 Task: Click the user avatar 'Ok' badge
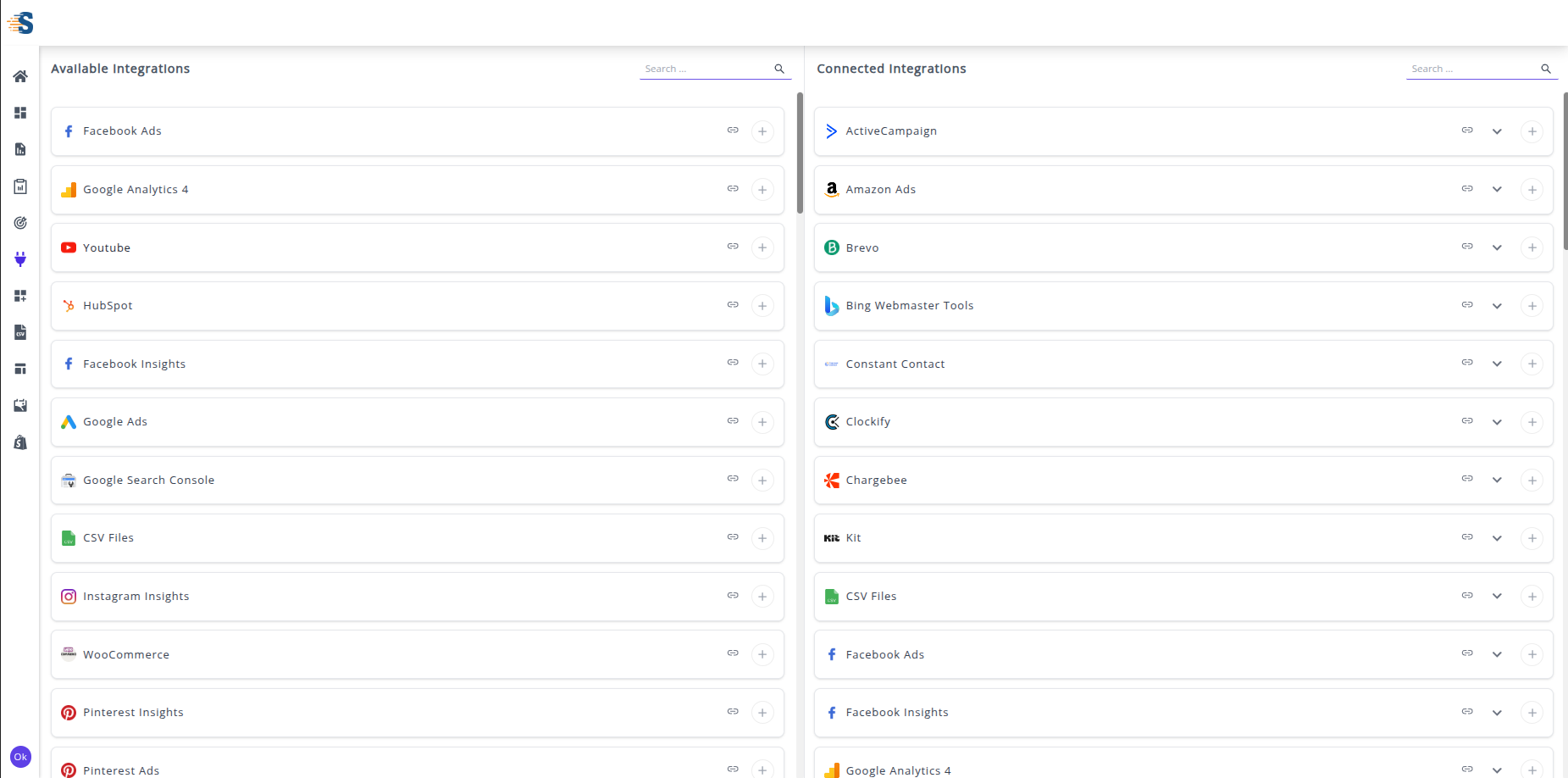[x=20, y=757]
